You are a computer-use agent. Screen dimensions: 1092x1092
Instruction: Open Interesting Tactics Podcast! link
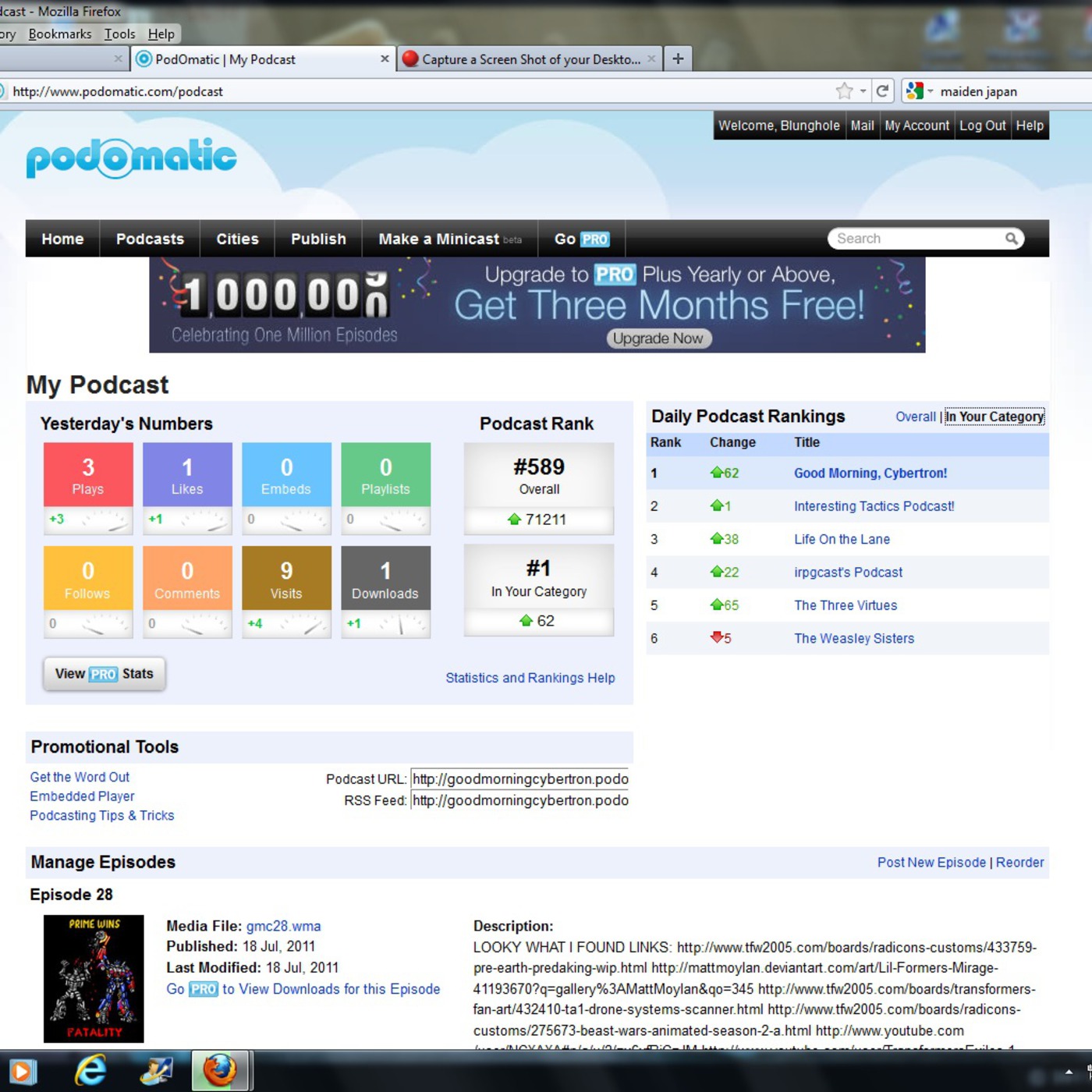click(874, 506)
